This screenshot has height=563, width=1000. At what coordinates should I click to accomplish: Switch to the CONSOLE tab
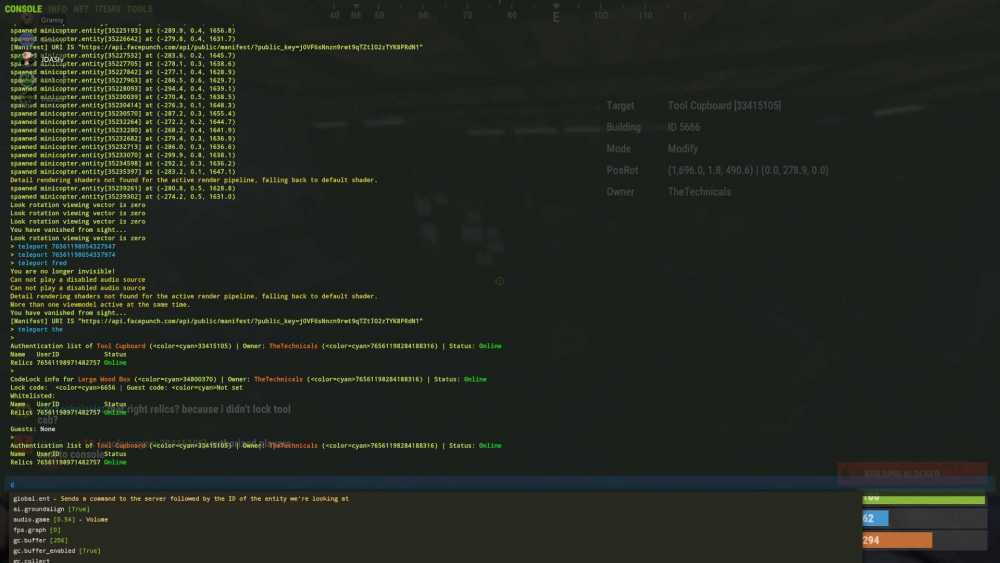tap(23, 9)
